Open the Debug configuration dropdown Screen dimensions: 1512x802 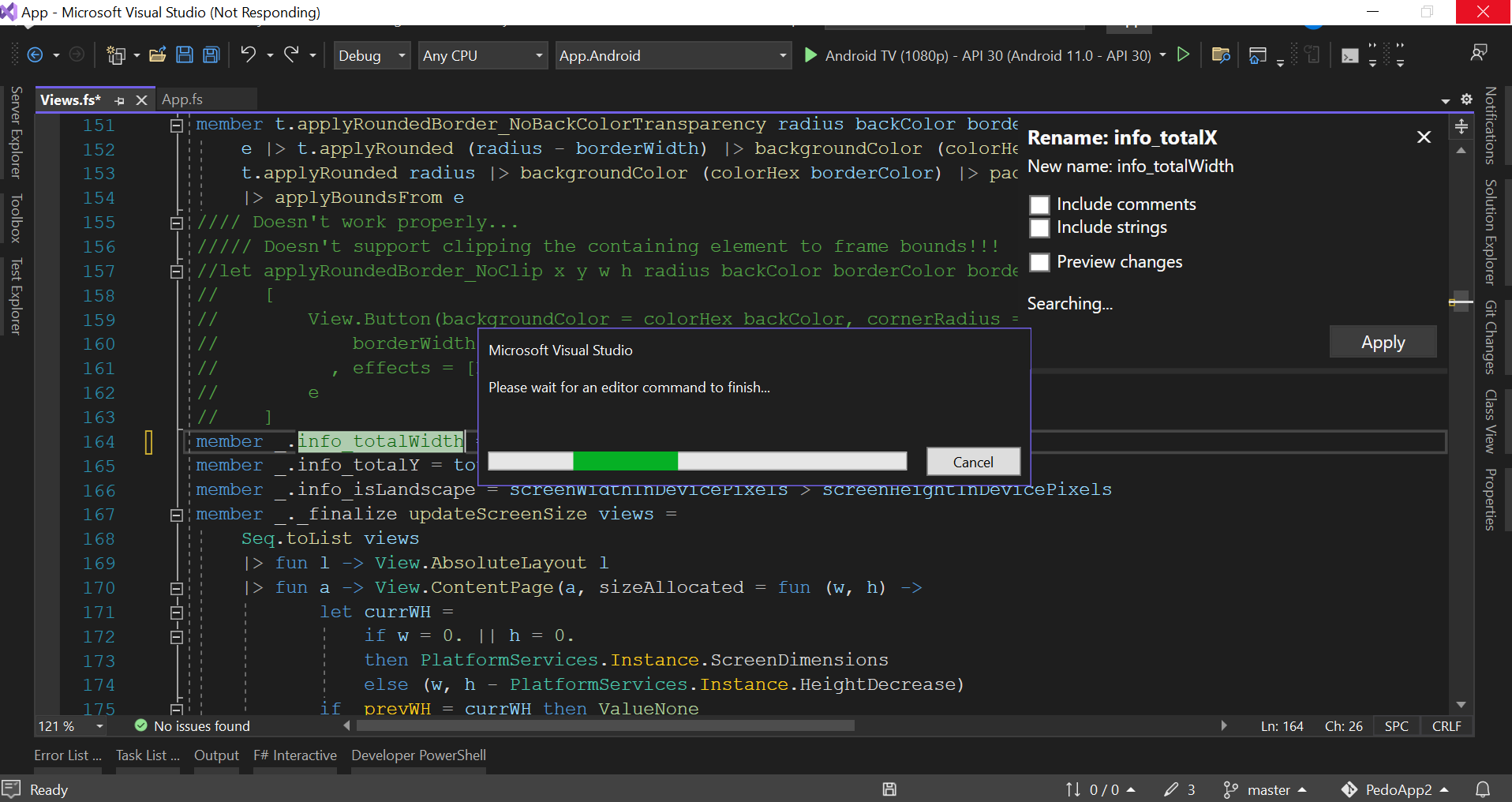(372, 55)
